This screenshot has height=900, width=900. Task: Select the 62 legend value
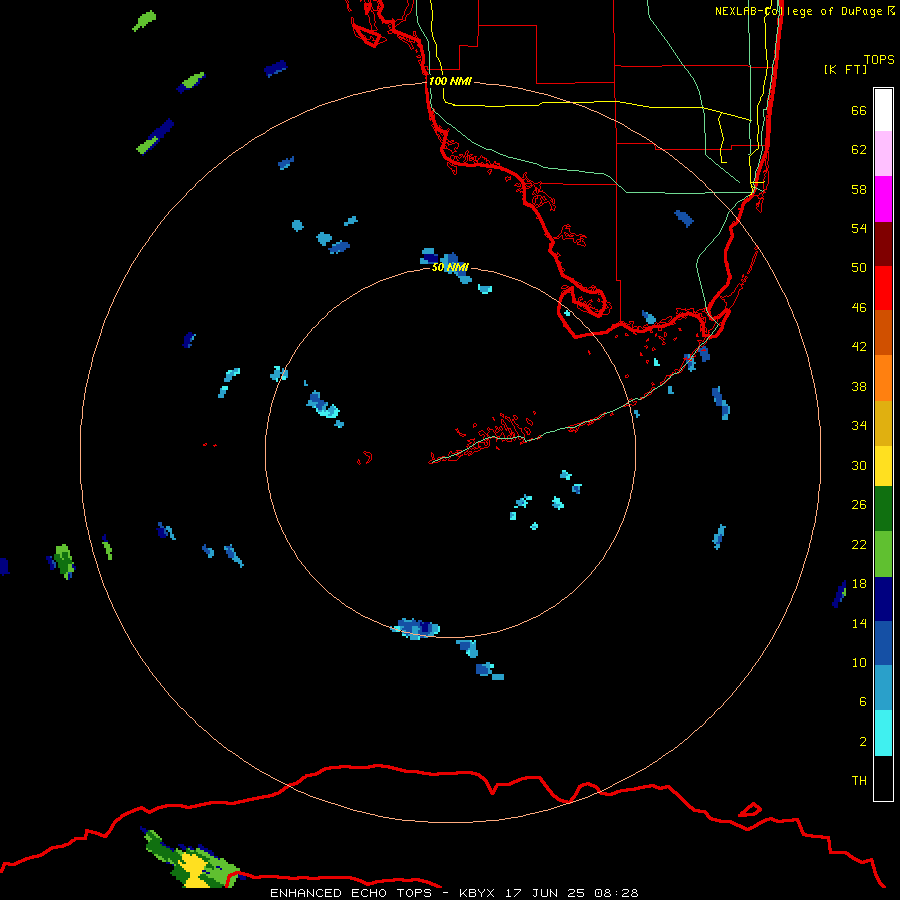859,149
